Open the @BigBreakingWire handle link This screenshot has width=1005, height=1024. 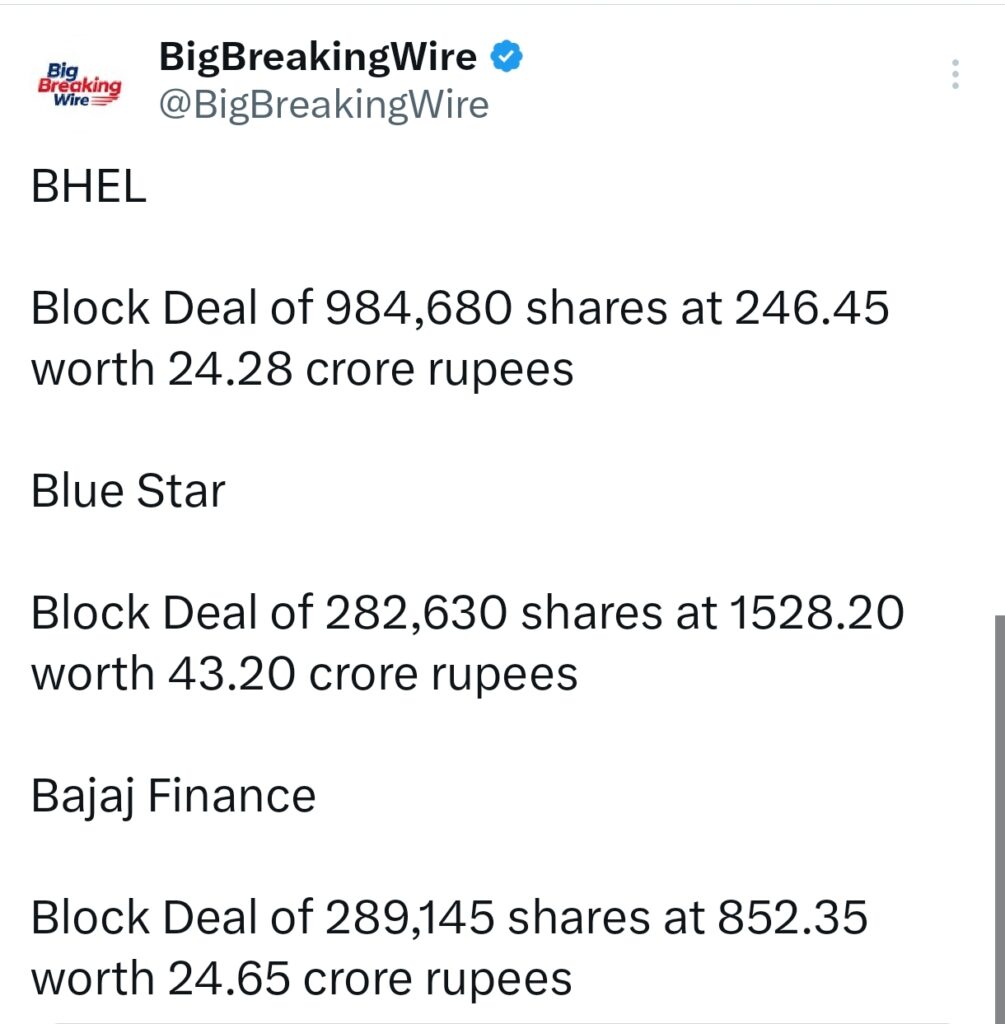click(x=324, y=103)
